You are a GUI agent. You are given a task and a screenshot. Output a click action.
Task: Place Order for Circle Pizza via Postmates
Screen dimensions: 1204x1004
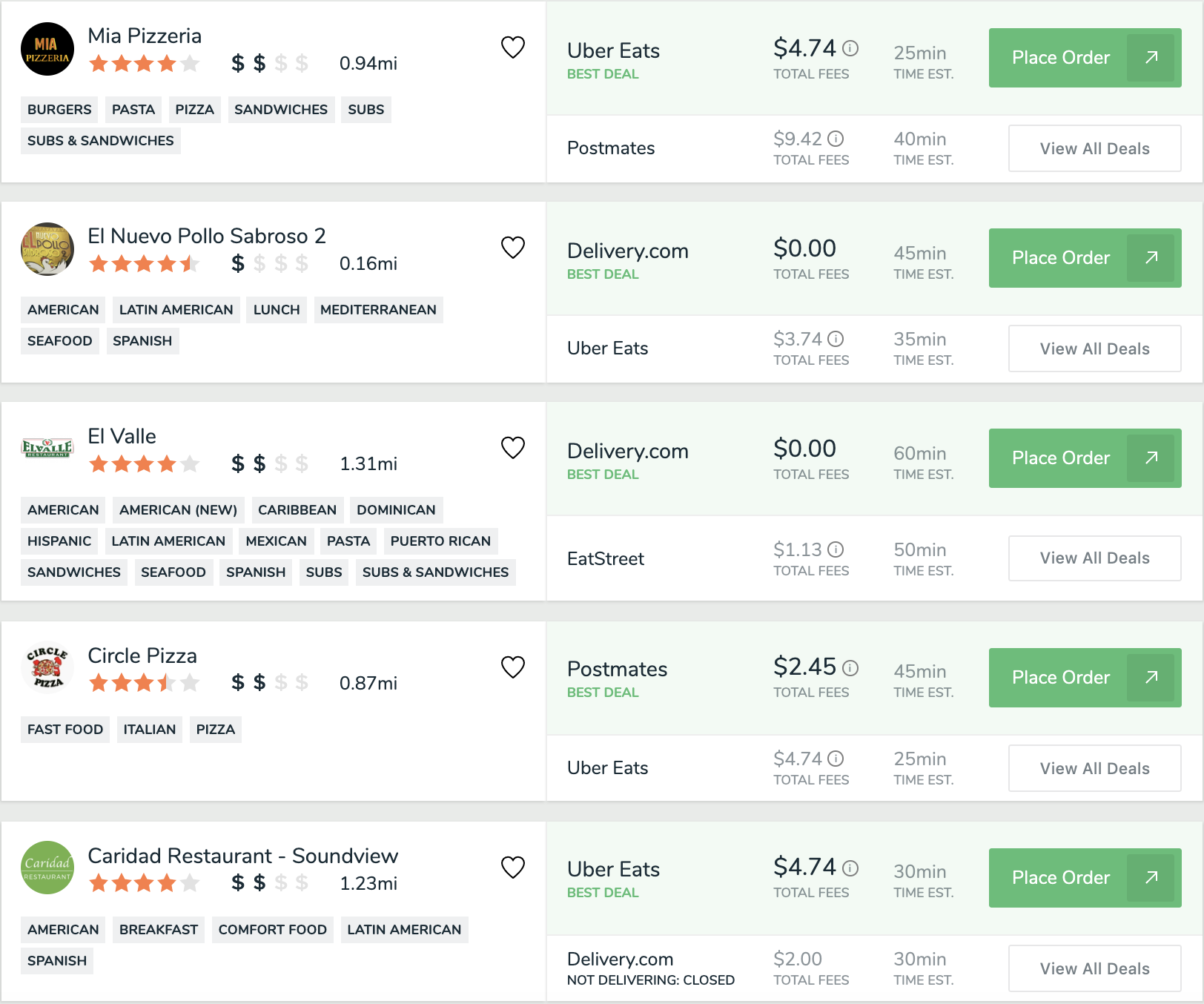1085,678
